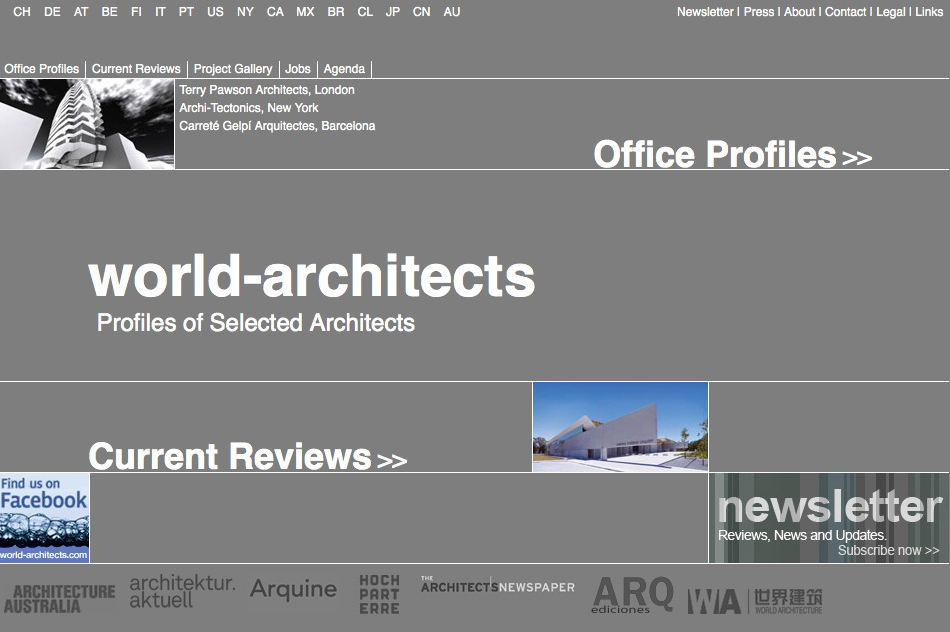Image resolution: width=950 pixels, height=632 pixels.
Task: Click the architektur.aktuell logo
Action: coord(182,591)
